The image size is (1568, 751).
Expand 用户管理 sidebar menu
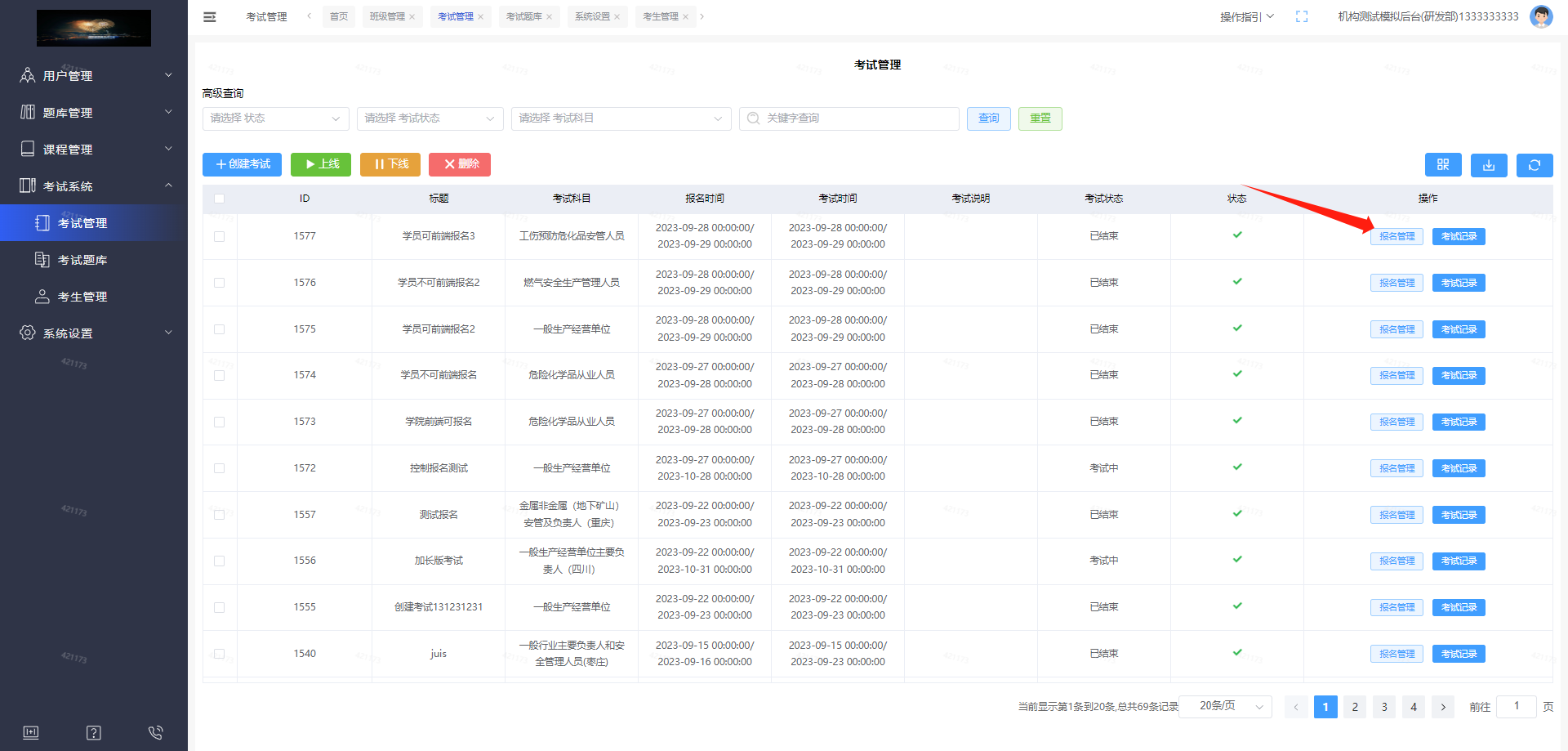tap(94, 75)
